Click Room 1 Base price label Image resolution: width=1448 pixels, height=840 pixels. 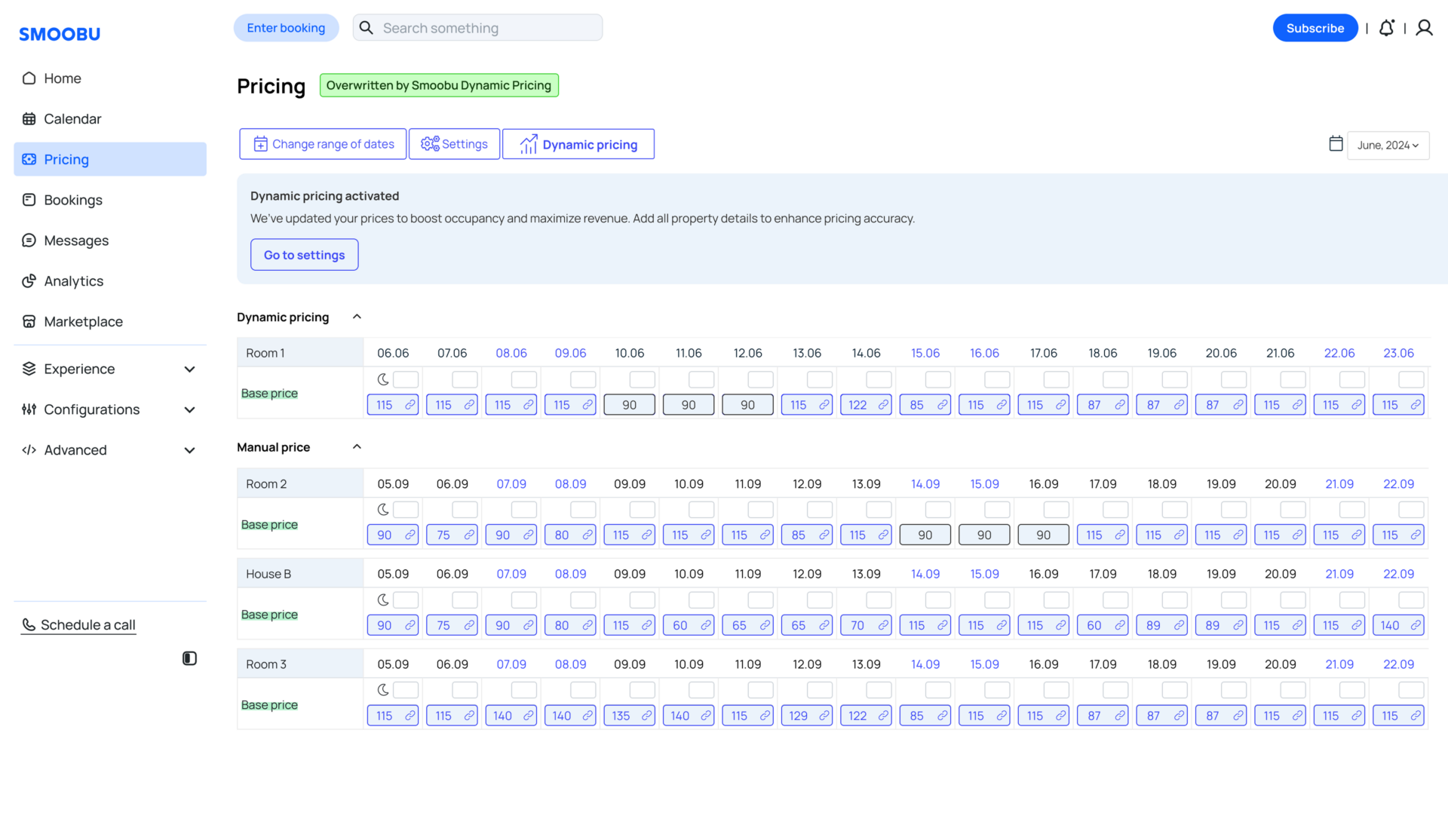point(269,394)
